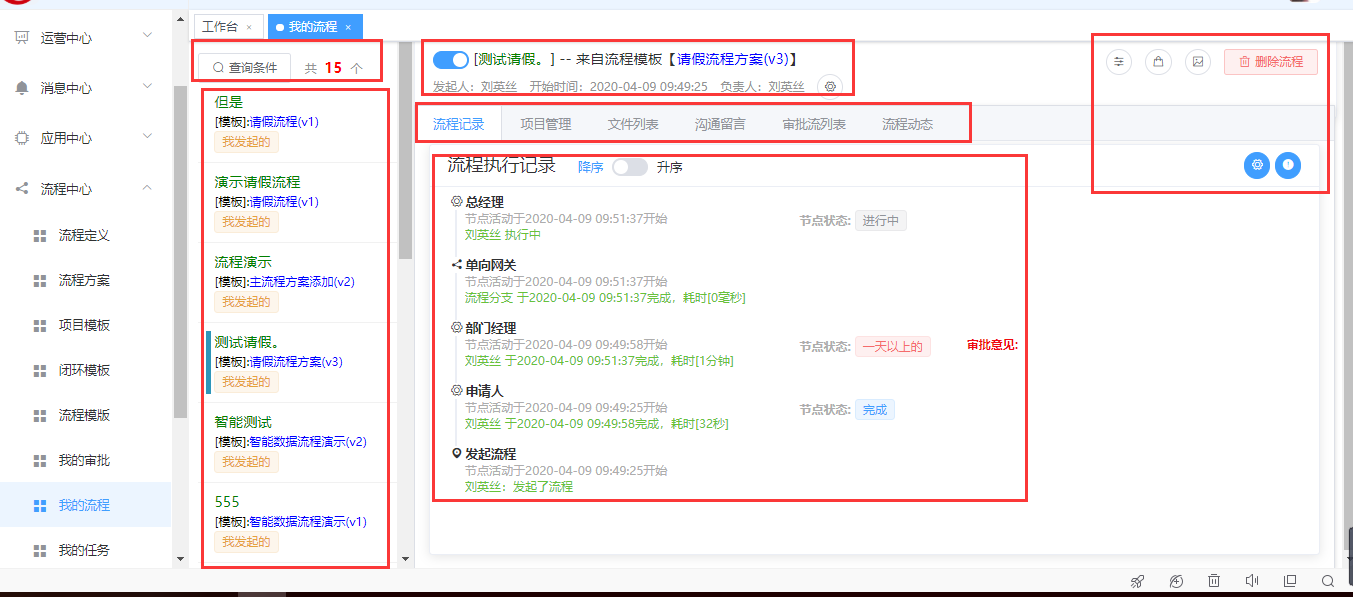Toggle the blue switch beside 测试请假 title
Screen dimensions: 1353x597
click(x=451, y=60)
